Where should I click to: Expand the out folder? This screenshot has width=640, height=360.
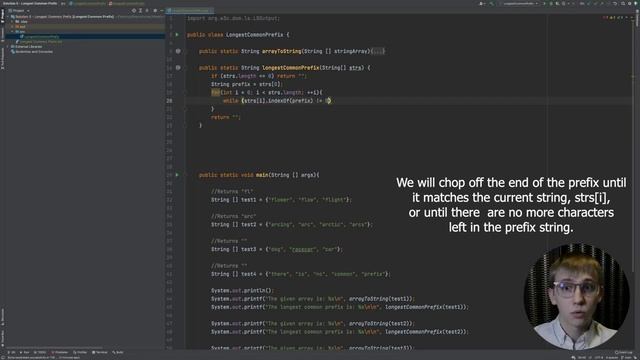click(12, 27)
